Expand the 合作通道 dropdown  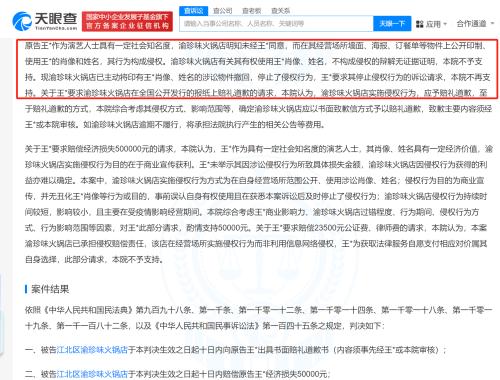pyautogui.click(x=475, y=24)
